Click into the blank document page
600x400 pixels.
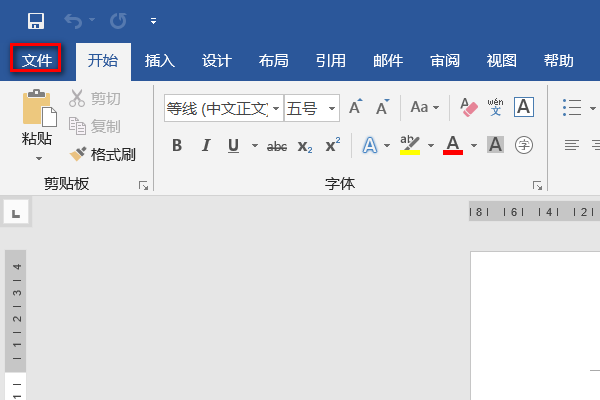535,326
